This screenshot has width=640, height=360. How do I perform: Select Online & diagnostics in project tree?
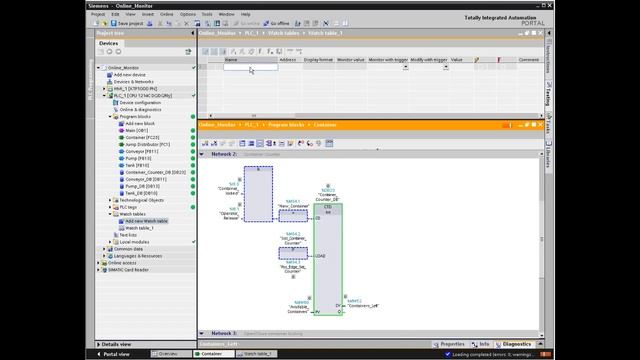140,109
